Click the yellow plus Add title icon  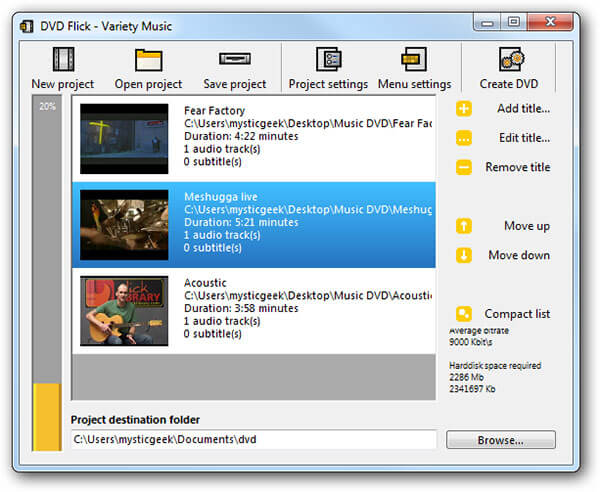[x=464, y=109]
